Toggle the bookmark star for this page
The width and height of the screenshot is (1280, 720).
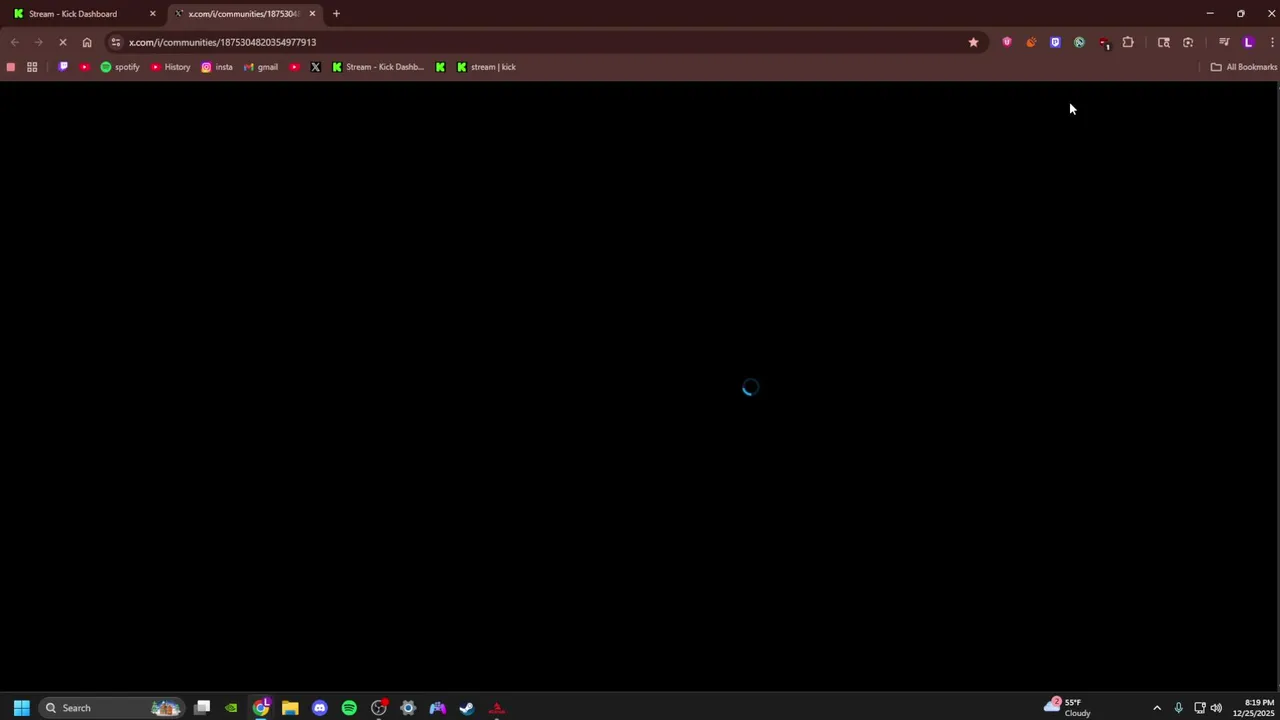pyautogui.click(x=973, y=42)
